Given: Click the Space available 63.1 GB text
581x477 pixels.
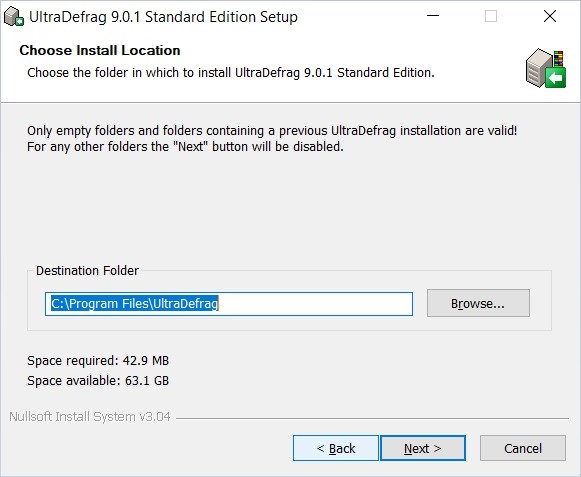Looking at the screenshot, I should [98, 381].
